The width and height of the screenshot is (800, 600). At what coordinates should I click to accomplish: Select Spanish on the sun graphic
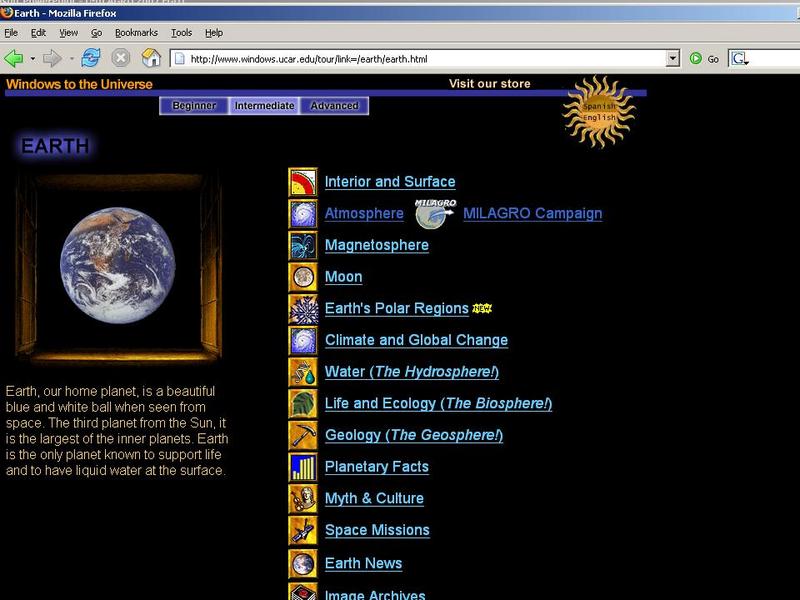(599, 106)
